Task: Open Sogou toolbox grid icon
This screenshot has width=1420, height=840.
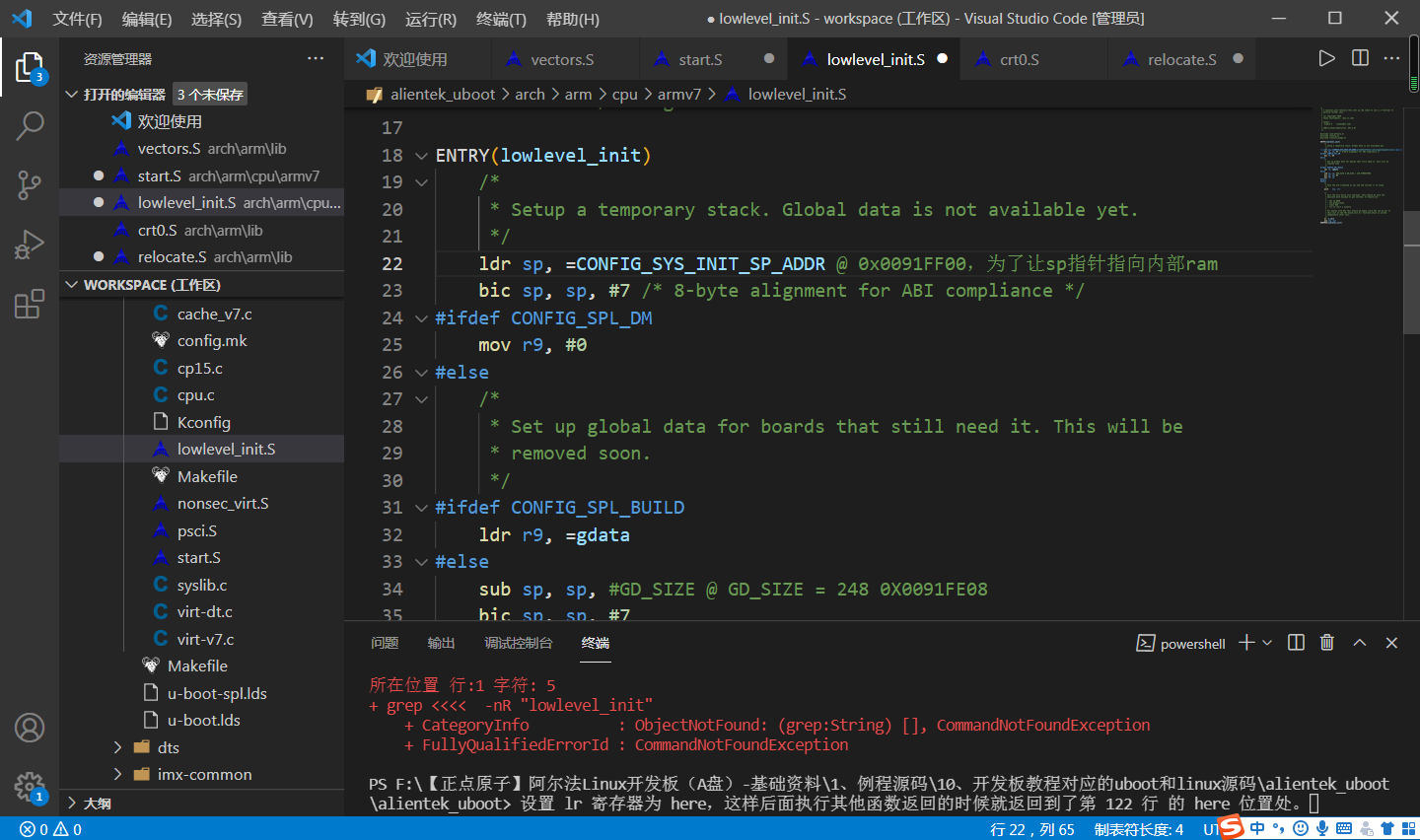Action: tap(1408, 829)
